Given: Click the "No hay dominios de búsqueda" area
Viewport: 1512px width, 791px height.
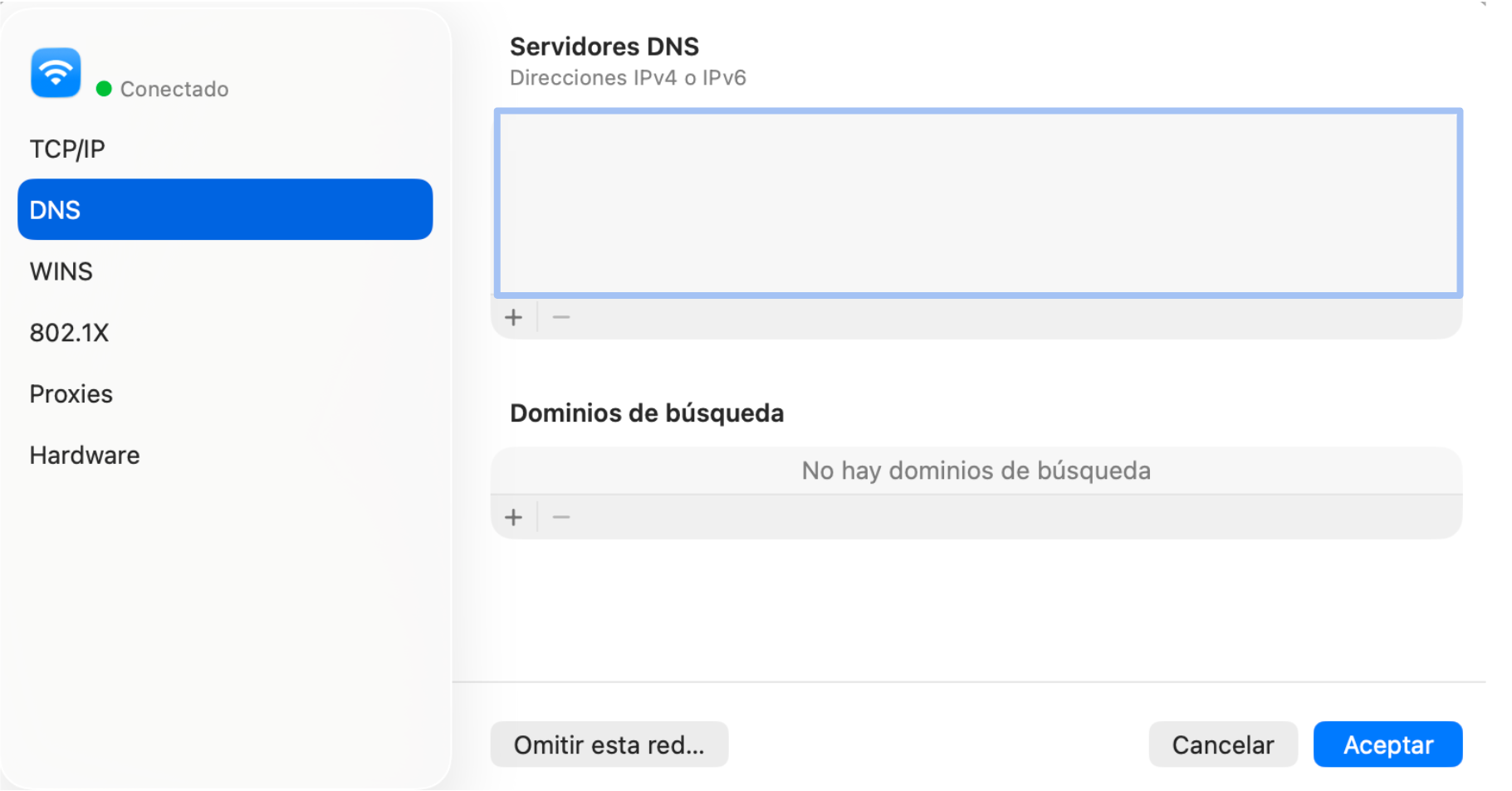Looking at the screenshot, I should pyautogui.click(x=976, y=470).
